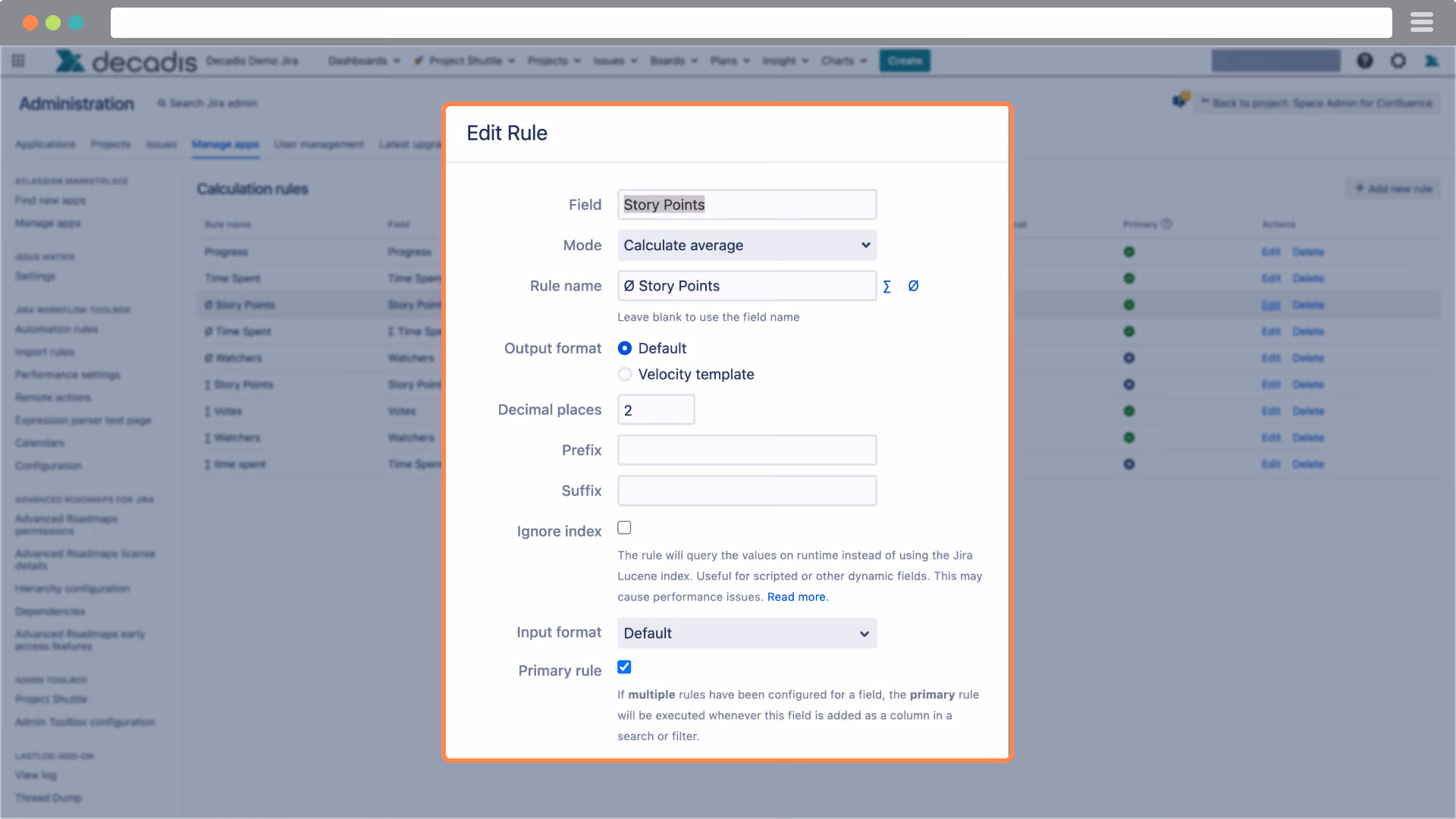Image resolution: width=1456 pixels, height=819 pixels.
Task: Open Remote actions in sidebar
Action: (52, 397)
